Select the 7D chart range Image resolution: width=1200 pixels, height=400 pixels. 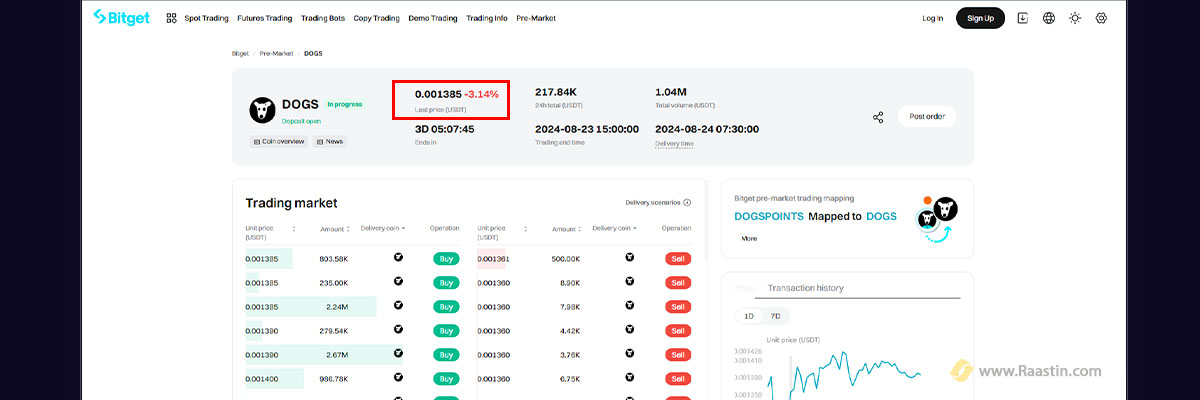(x=775, y=316)
